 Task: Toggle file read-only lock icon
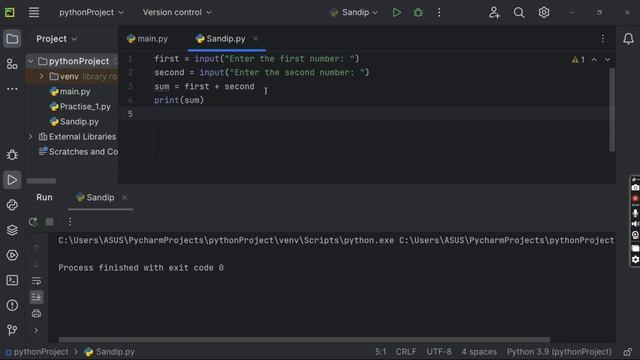point(628,352)
